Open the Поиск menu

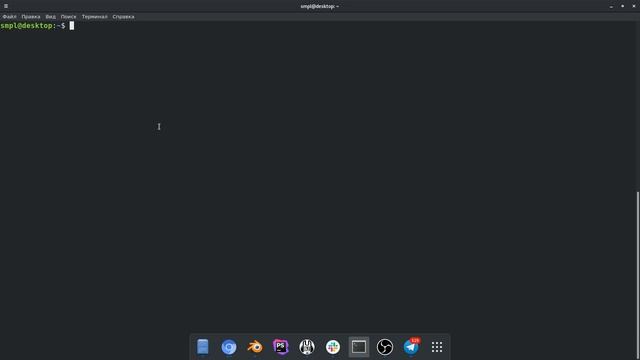tap(69, 17)
